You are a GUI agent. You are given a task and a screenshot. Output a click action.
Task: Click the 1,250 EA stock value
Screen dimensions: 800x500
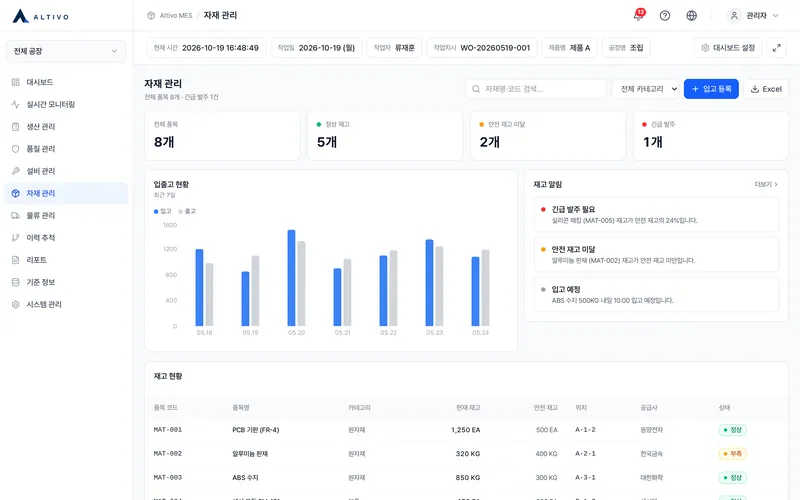pos(466,430)
